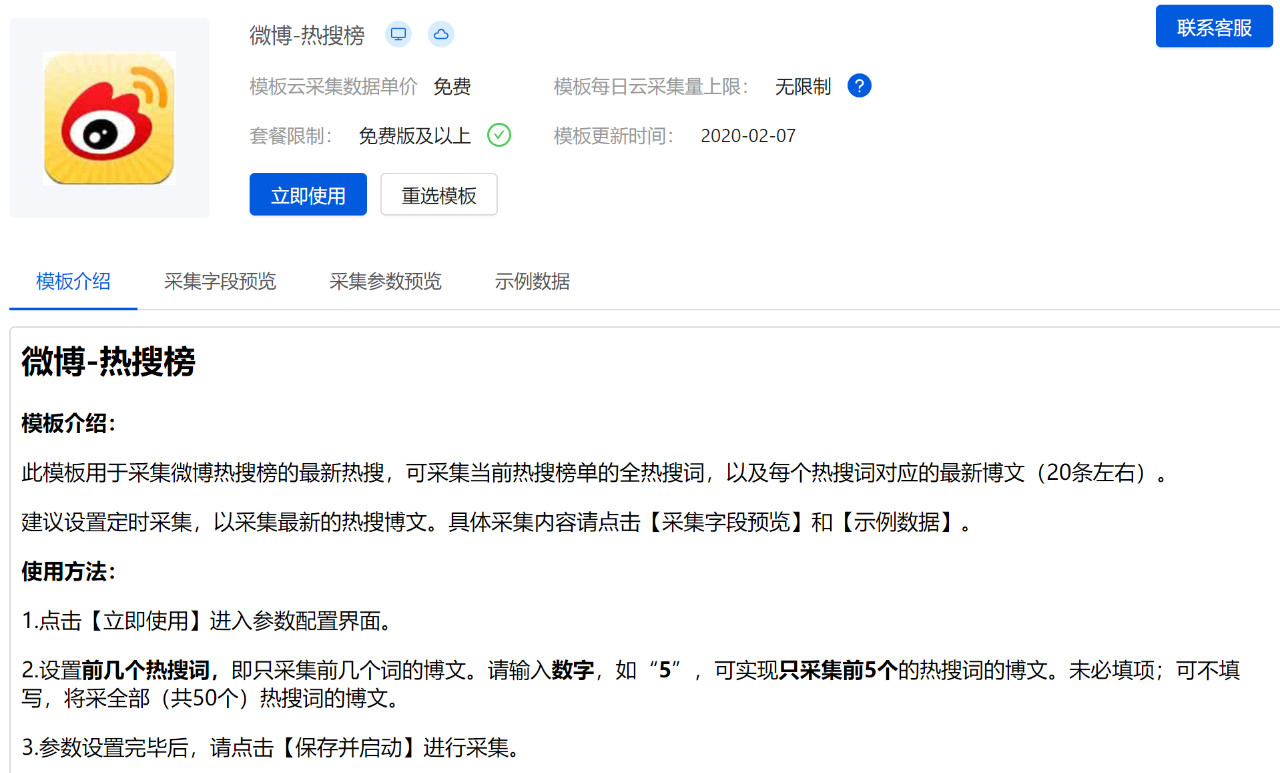Screen dimensions: 1280x773
Task: Click the 模板更新时间 label
Action: point(614,136)
